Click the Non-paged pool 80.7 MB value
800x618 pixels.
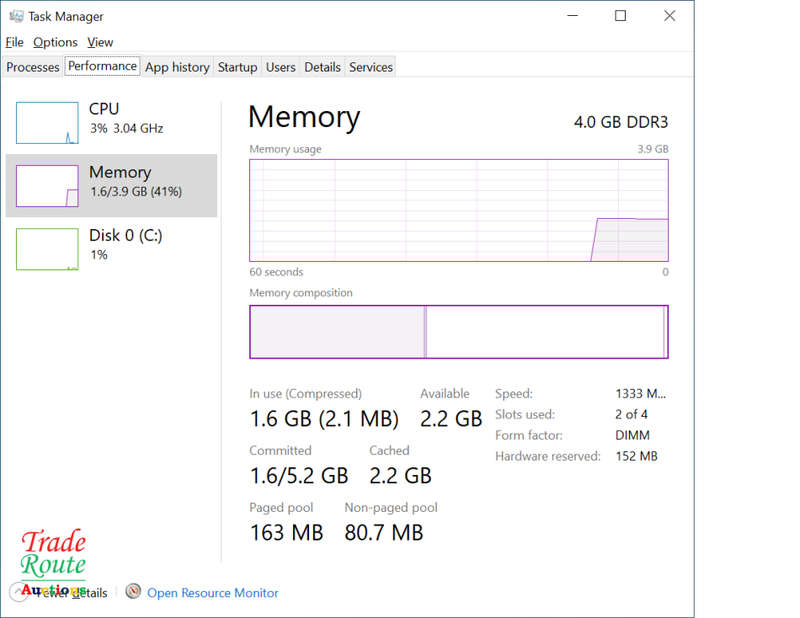tap(384, 533)
